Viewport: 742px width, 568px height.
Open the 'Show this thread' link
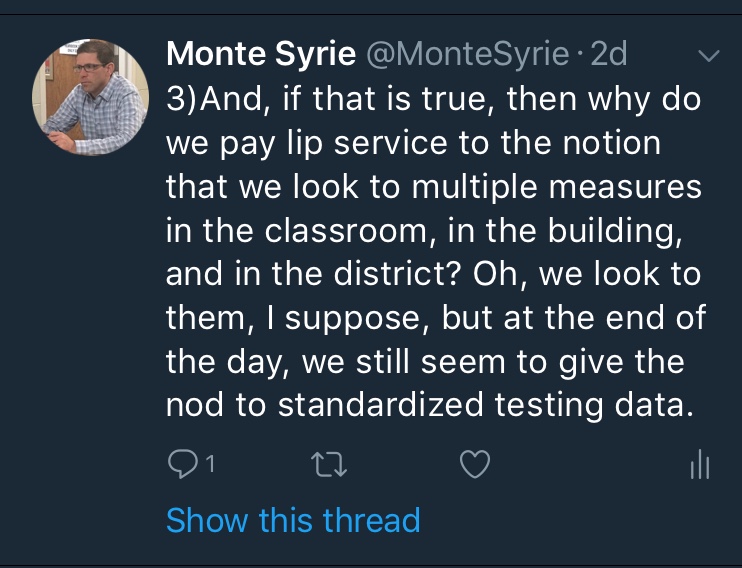coord(293,520)
